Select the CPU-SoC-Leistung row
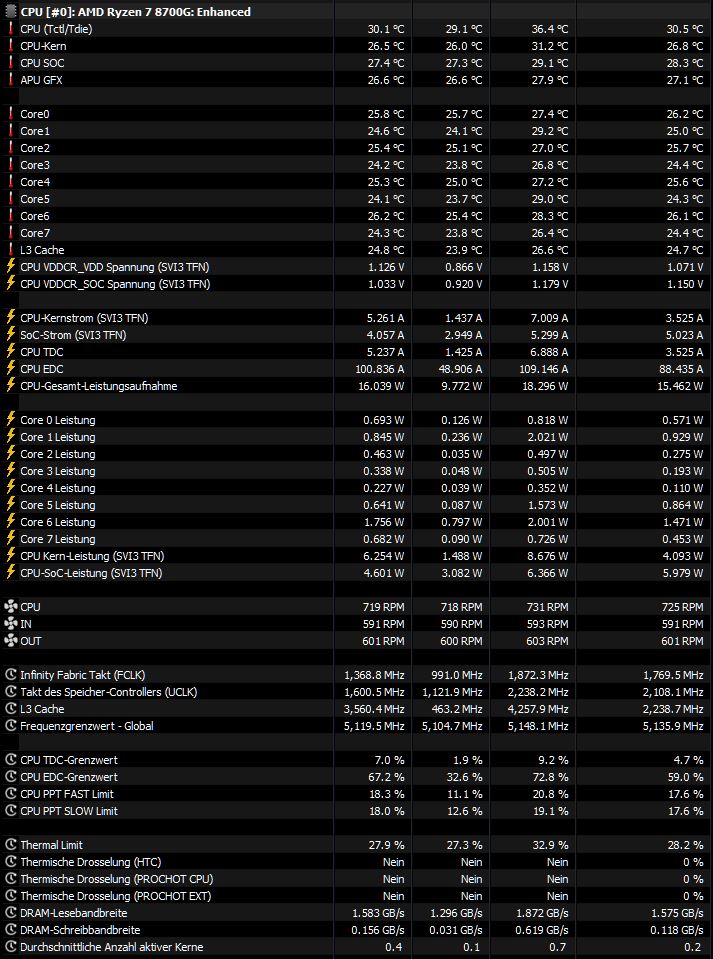This screenshot has height=959, width=713. tap(356, 573)
